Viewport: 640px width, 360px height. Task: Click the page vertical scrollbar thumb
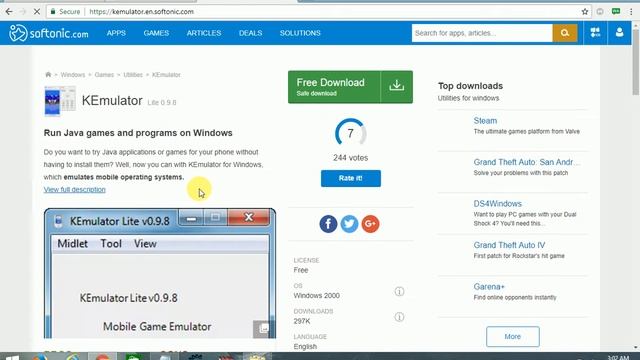pyautogui.click(x=636, y=61)
